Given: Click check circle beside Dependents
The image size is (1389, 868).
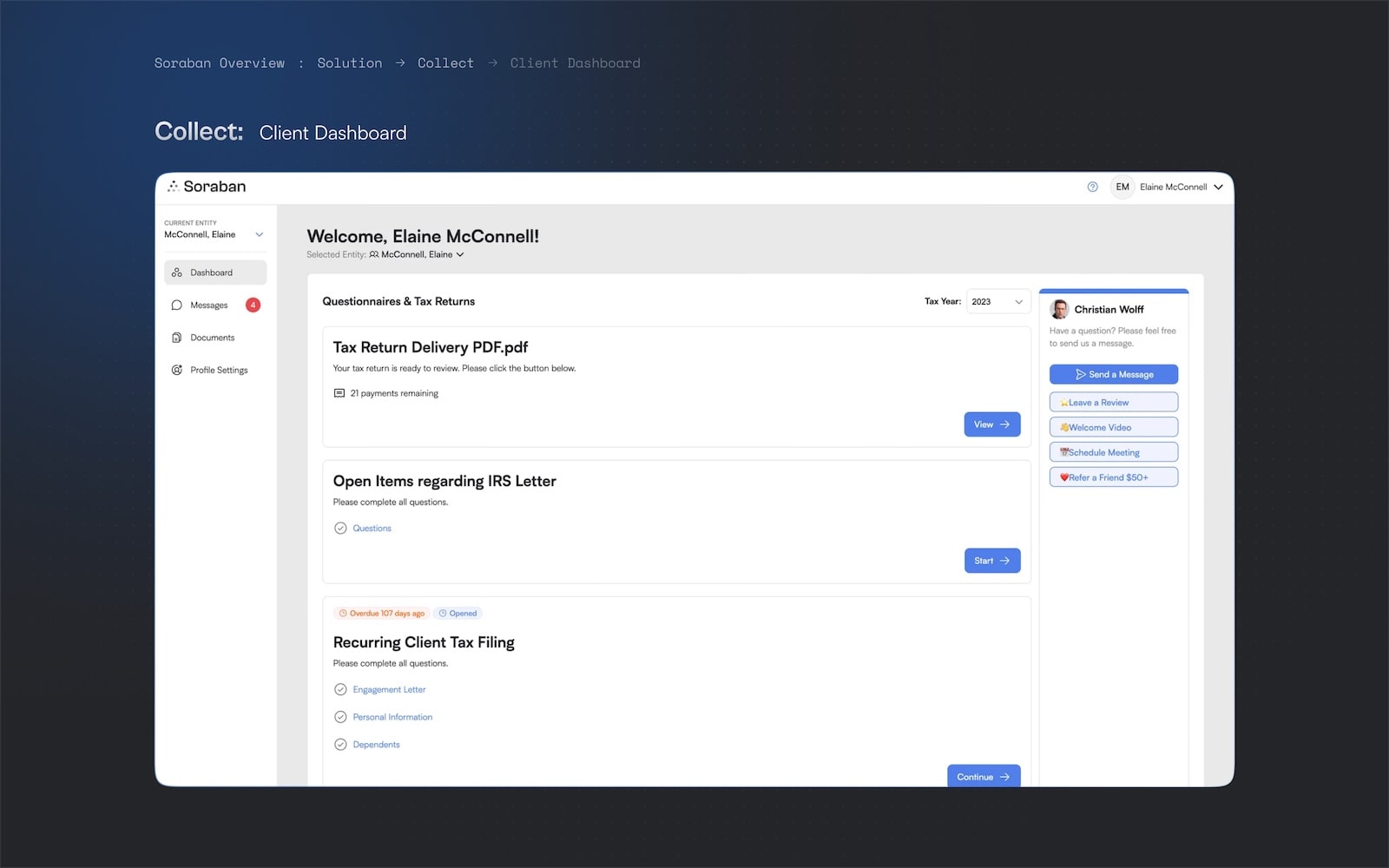Looking at the screenshot, I should pyautogui.click(x=340, y=745).
